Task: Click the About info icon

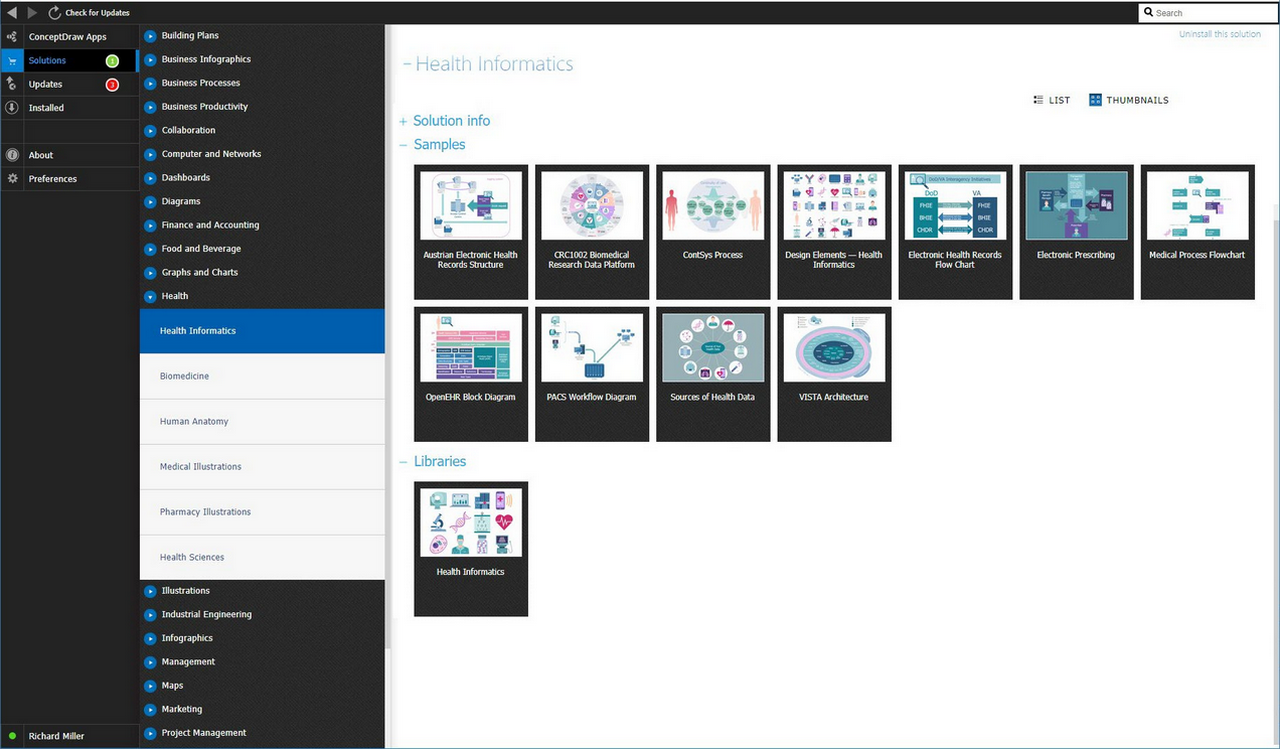Action: coord(12,155)
